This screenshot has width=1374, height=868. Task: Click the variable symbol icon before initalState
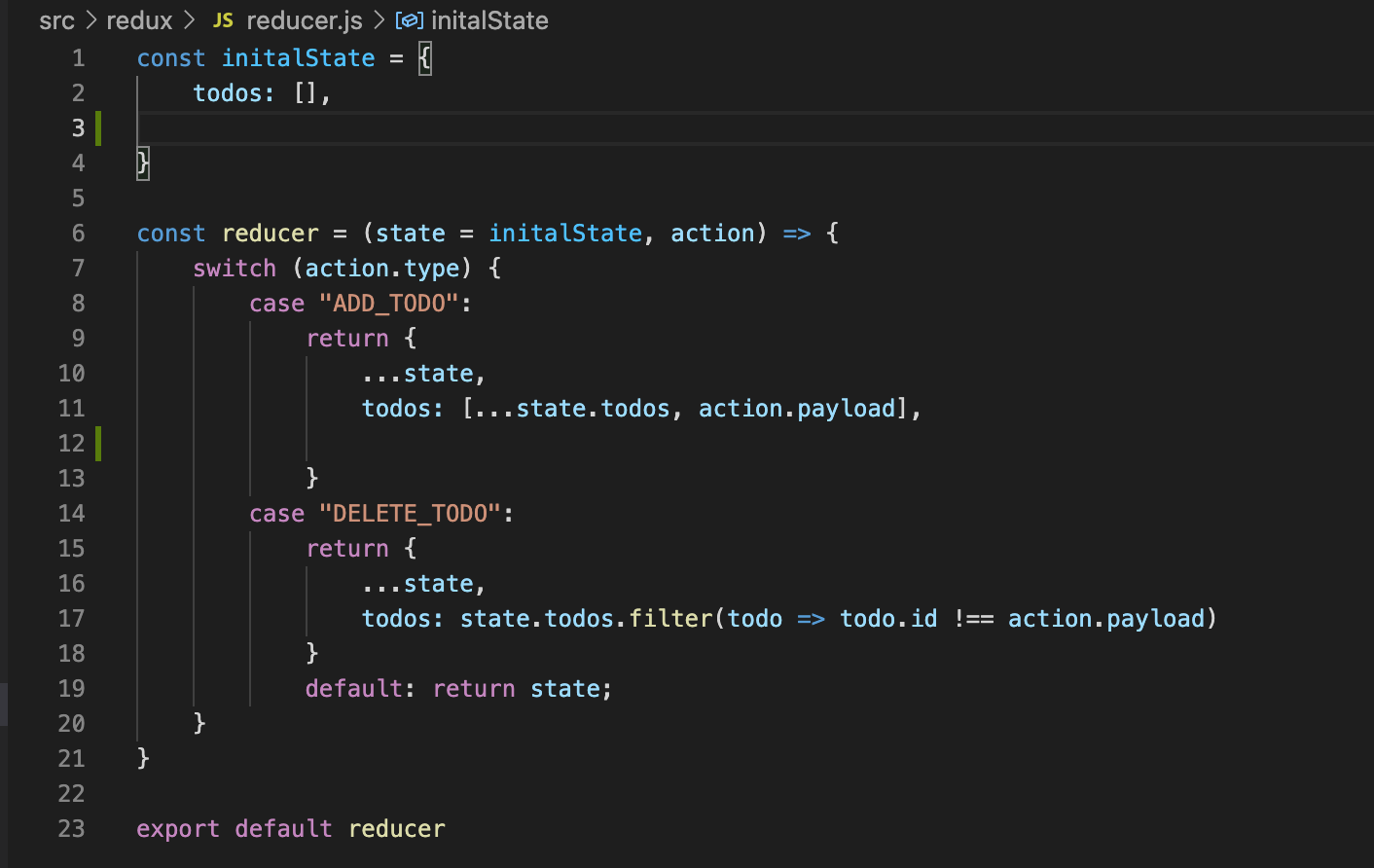click(409, 20)
